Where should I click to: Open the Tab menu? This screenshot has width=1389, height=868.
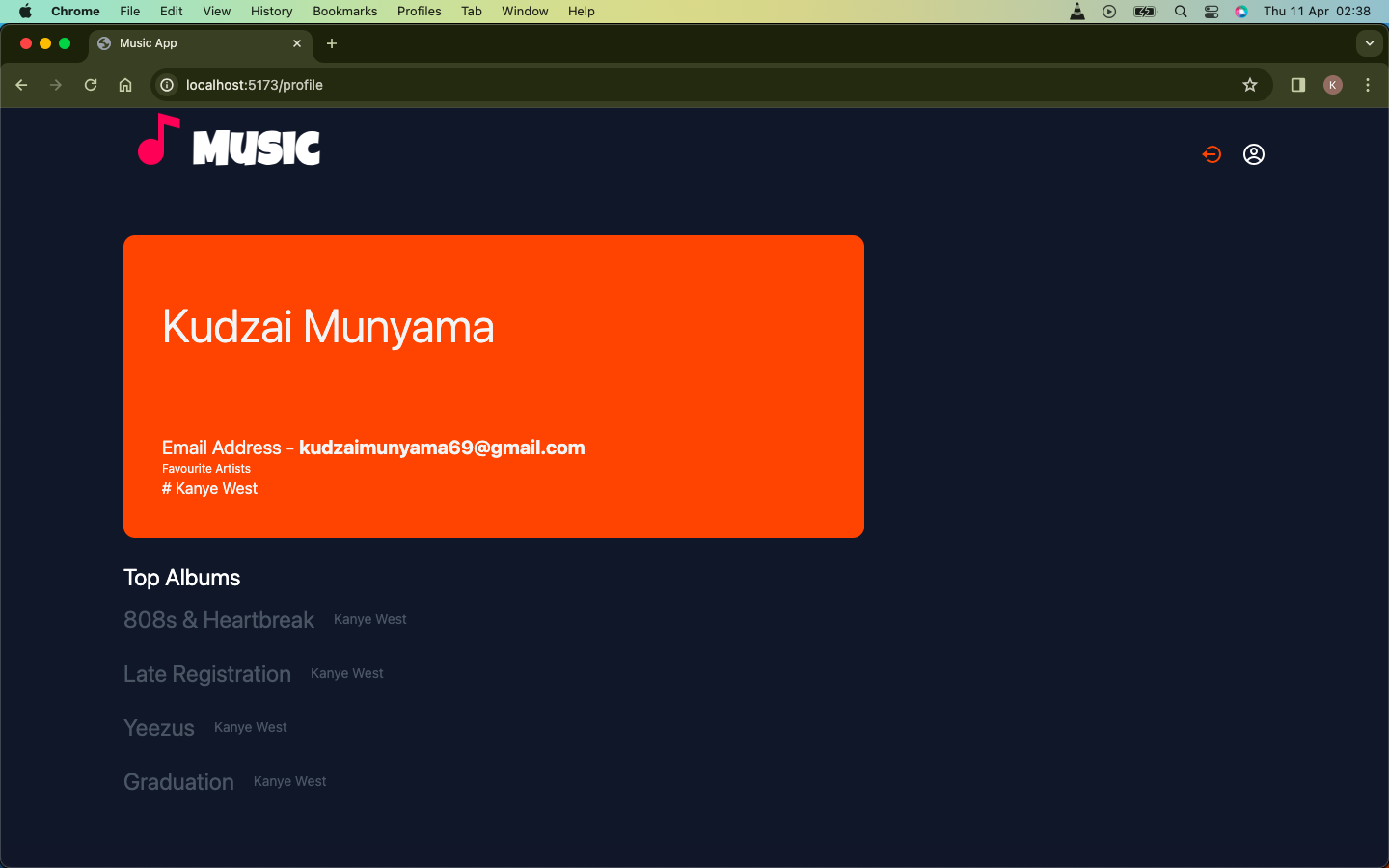click(x=472, y=12)
